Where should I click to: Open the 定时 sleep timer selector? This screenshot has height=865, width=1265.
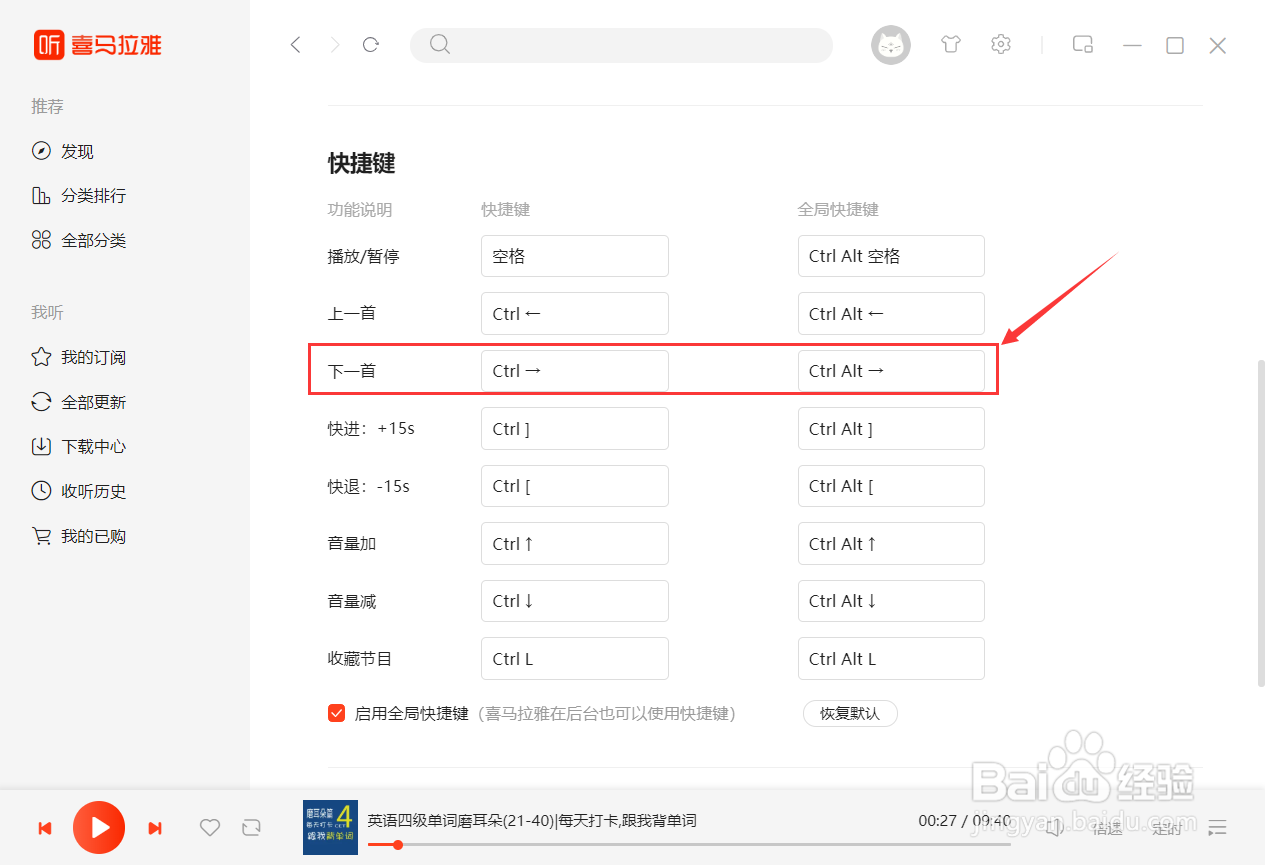tap(1166, 827)
